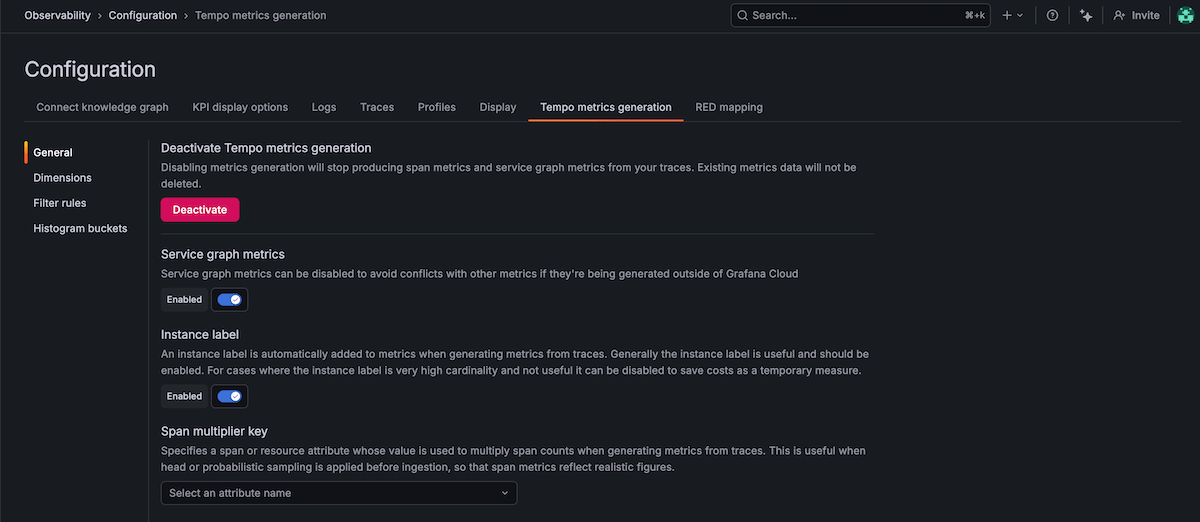Open the Traces tab

(x=377, y=107)
